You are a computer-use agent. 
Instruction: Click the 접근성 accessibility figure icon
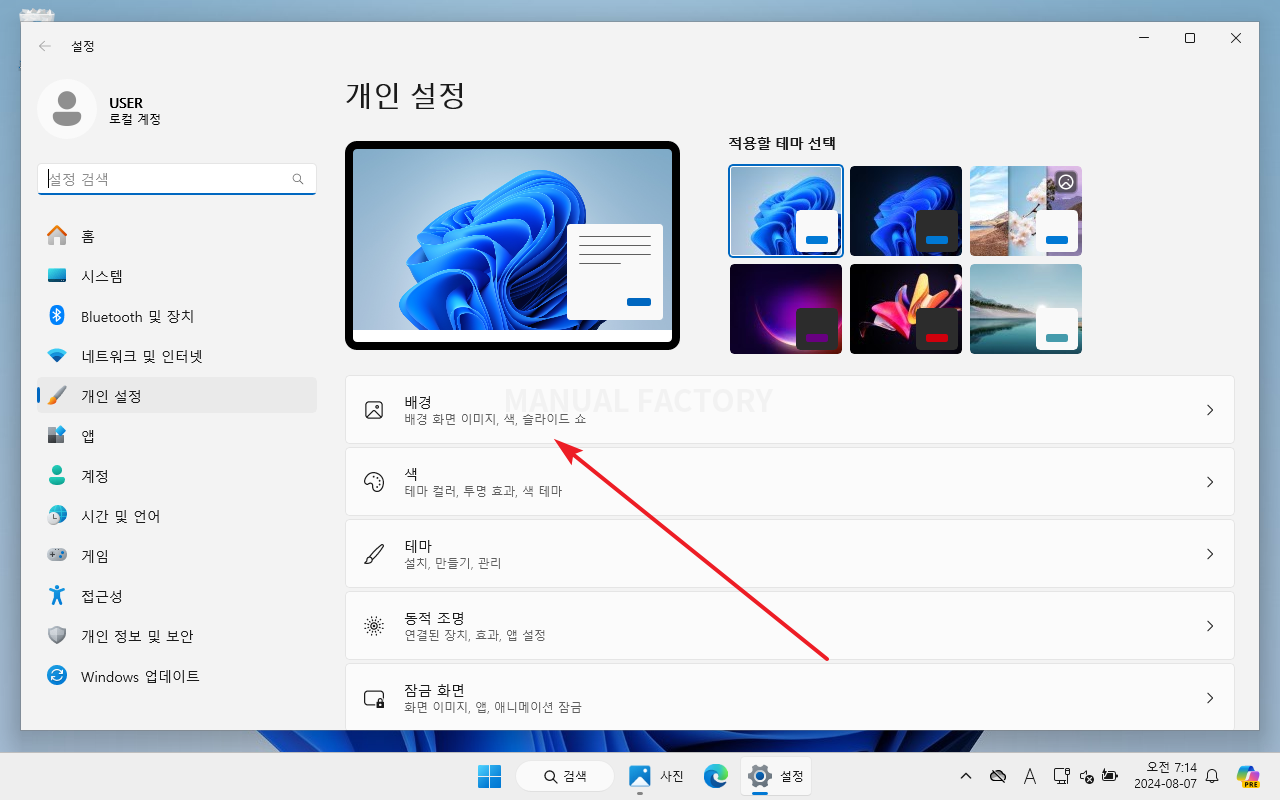pos(57,596)
